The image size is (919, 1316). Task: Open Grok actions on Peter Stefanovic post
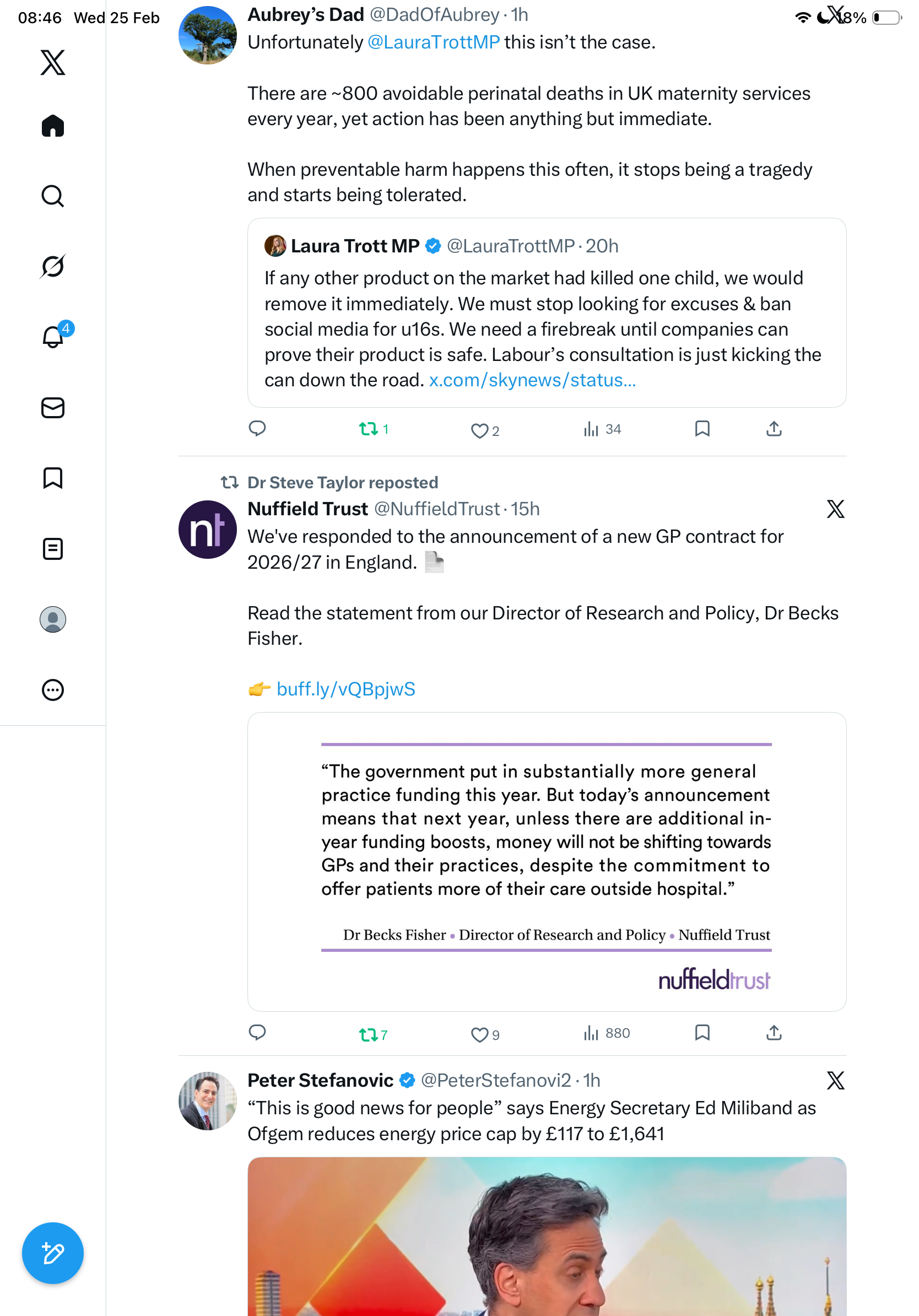point(835,1081)
